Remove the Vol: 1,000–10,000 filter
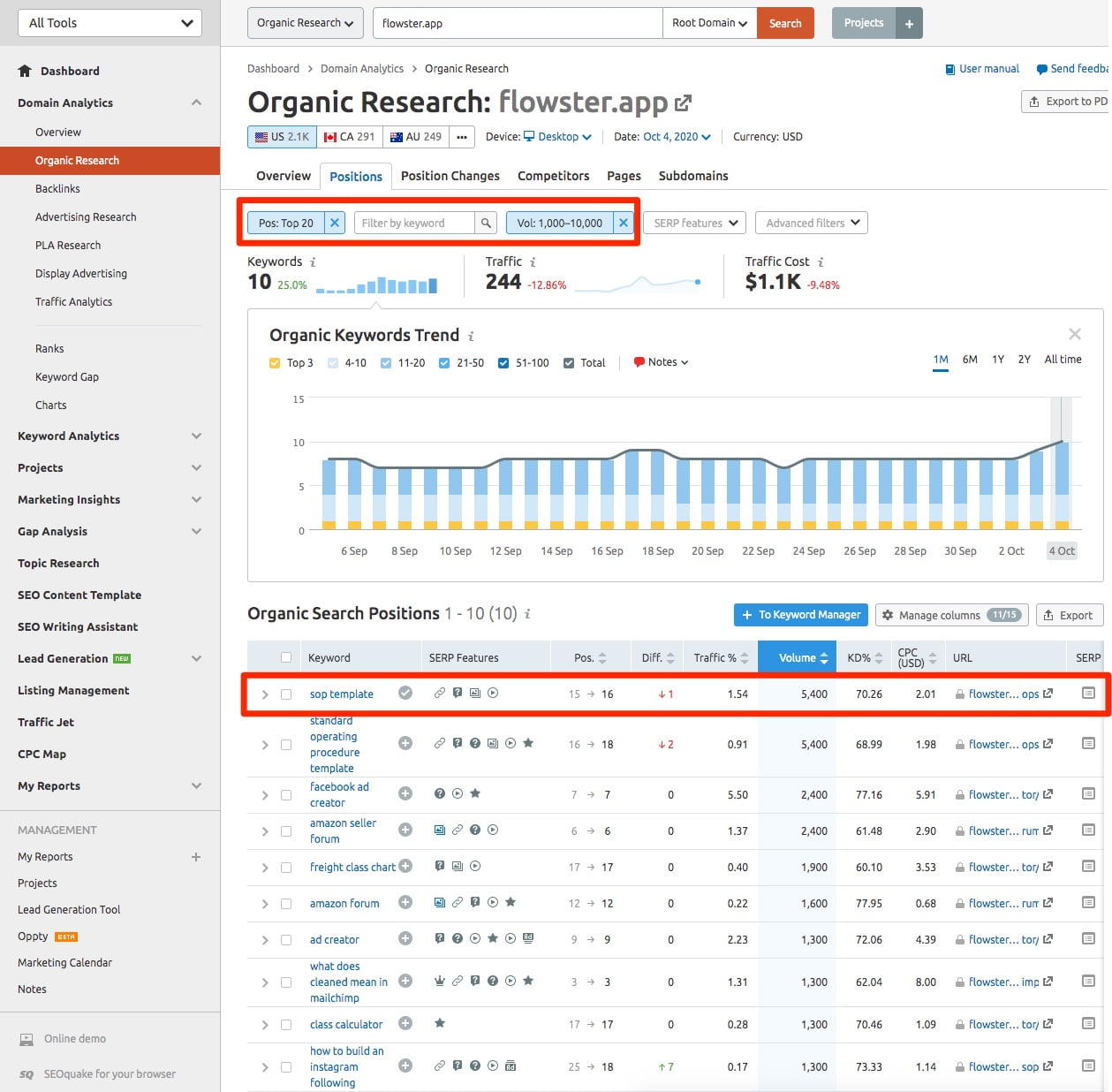The width and height of the screenshot is (1112, 1092). (x=624, y=223)
